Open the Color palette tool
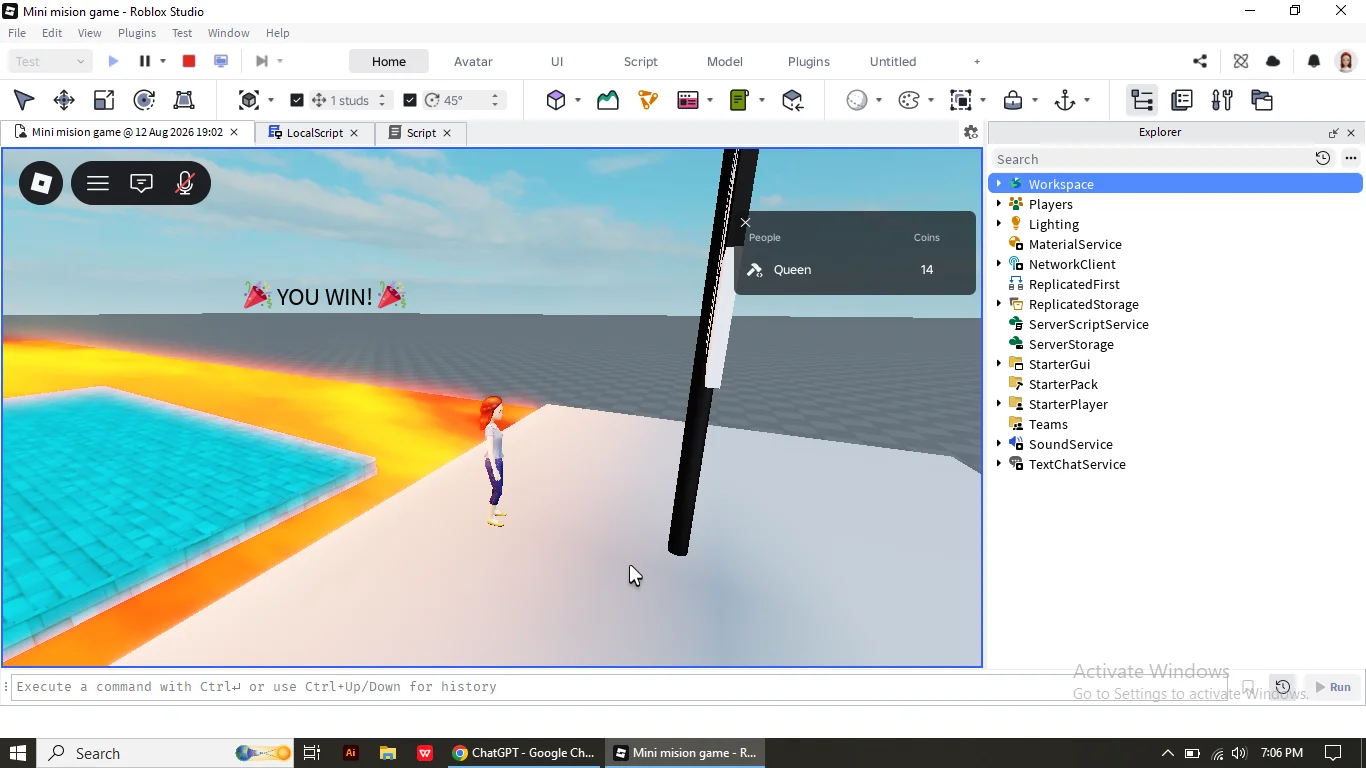The width and height of the screenshot is (1366, 768). [x=909, y=100]
